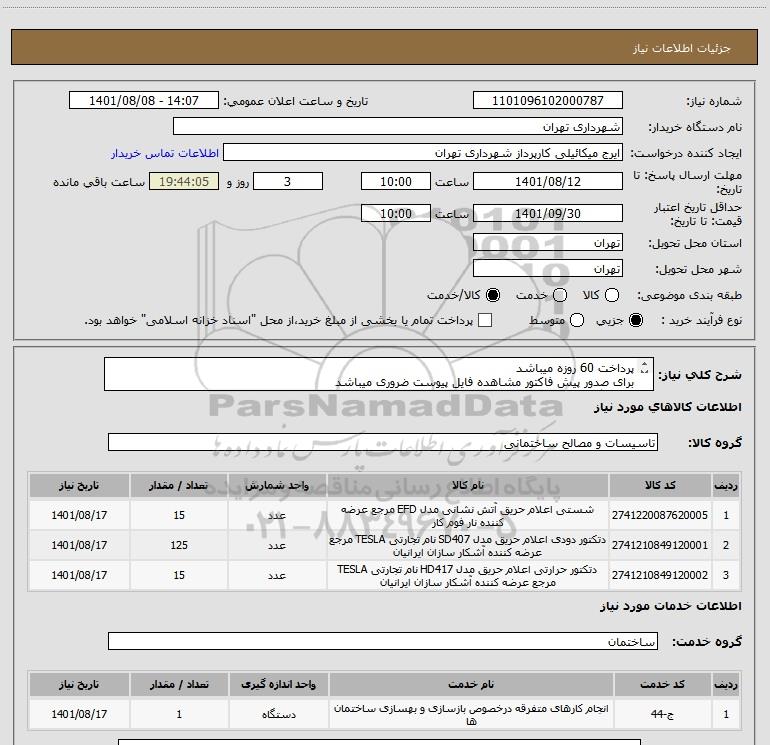Image resolution: width=770 pixels, height=745 pixels.
Task: Click the services table واحد اندازه گیری header
Action: click(278, 684)
